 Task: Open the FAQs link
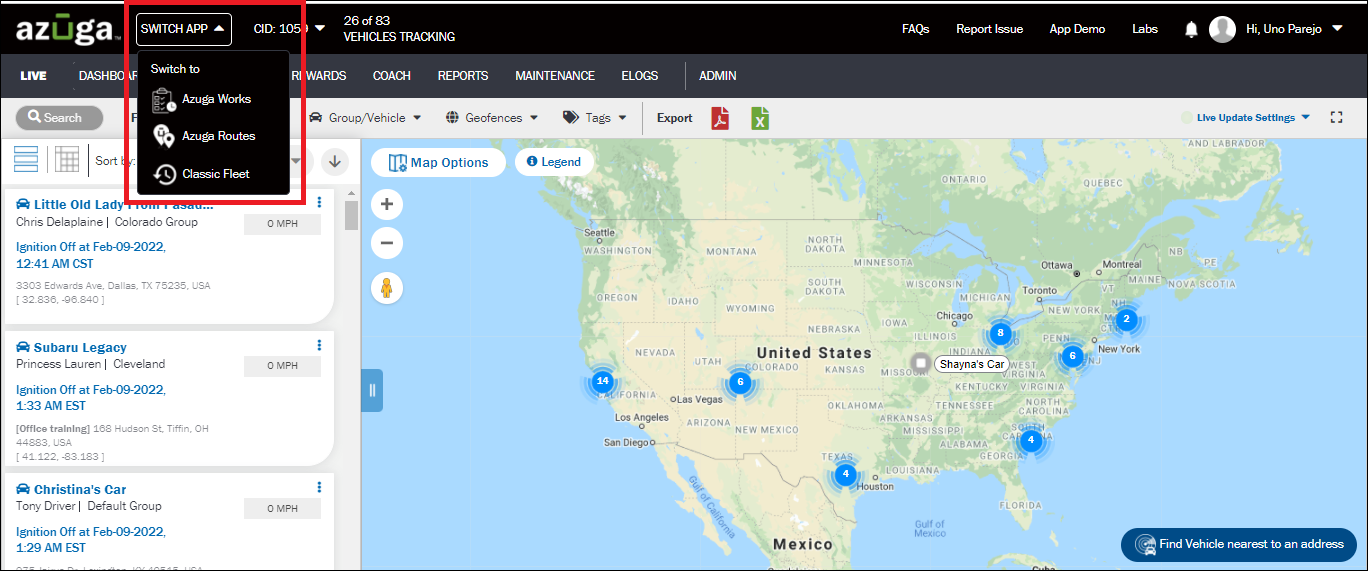tap(915, 29)
